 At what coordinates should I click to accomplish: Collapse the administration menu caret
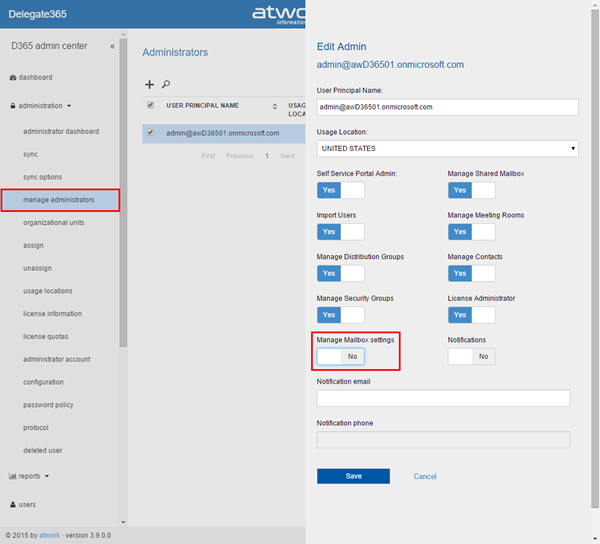[x=69, y=106]
